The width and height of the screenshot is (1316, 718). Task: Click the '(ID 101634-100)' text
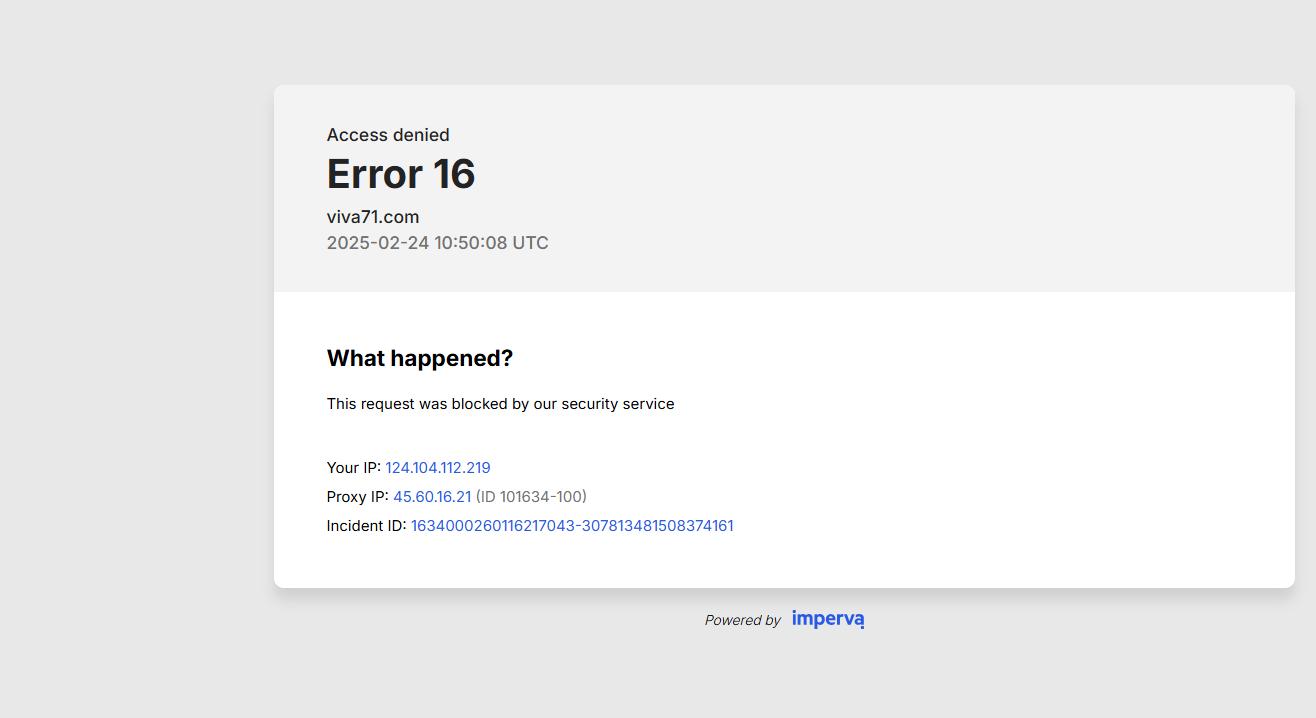[531, 497]
